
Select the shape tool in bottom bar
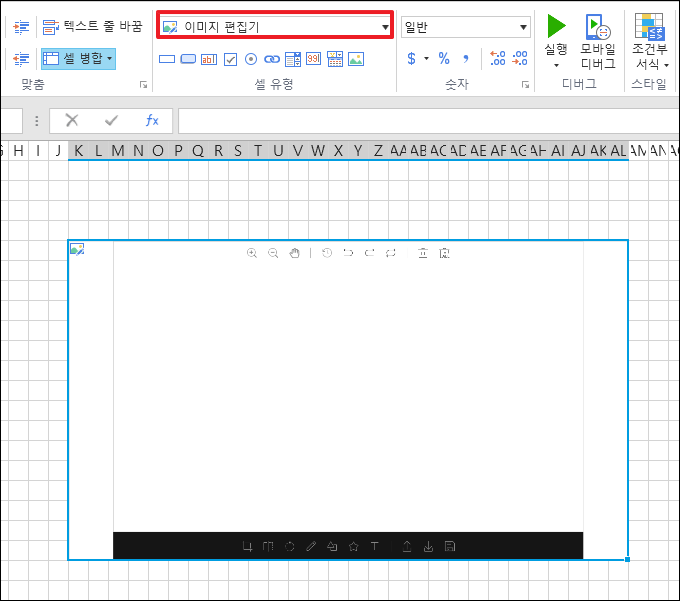[332, 546]
